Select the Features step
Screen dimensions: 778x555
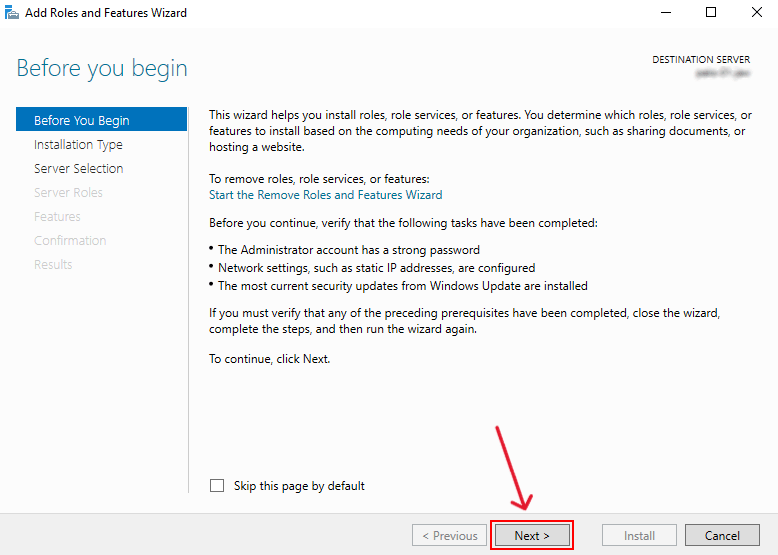(x=57, y=217)
